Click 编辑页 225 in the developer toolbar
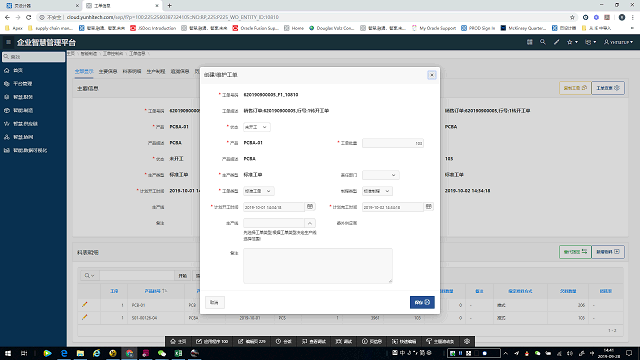The height and width of the screenshot is (360, 640). coord(252,341)
